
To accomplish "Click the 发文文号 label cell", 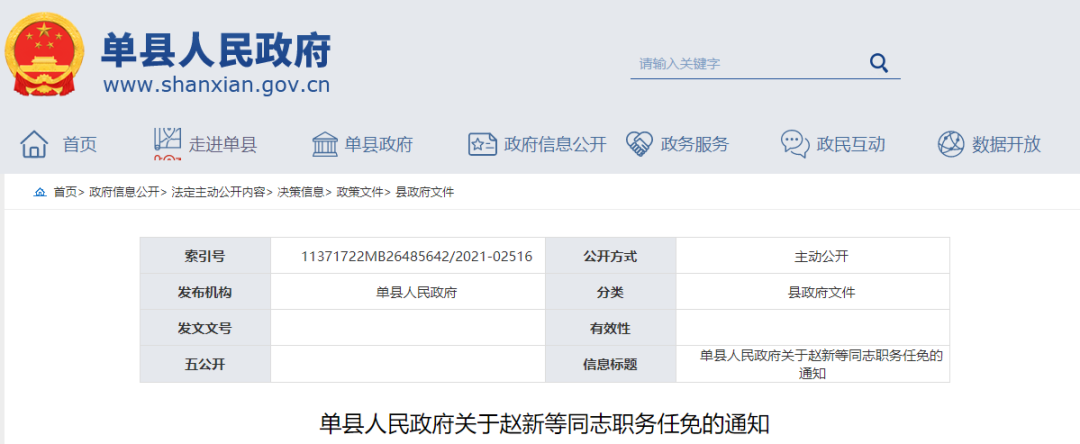I will pyautogui.click(x=205, y=328).
